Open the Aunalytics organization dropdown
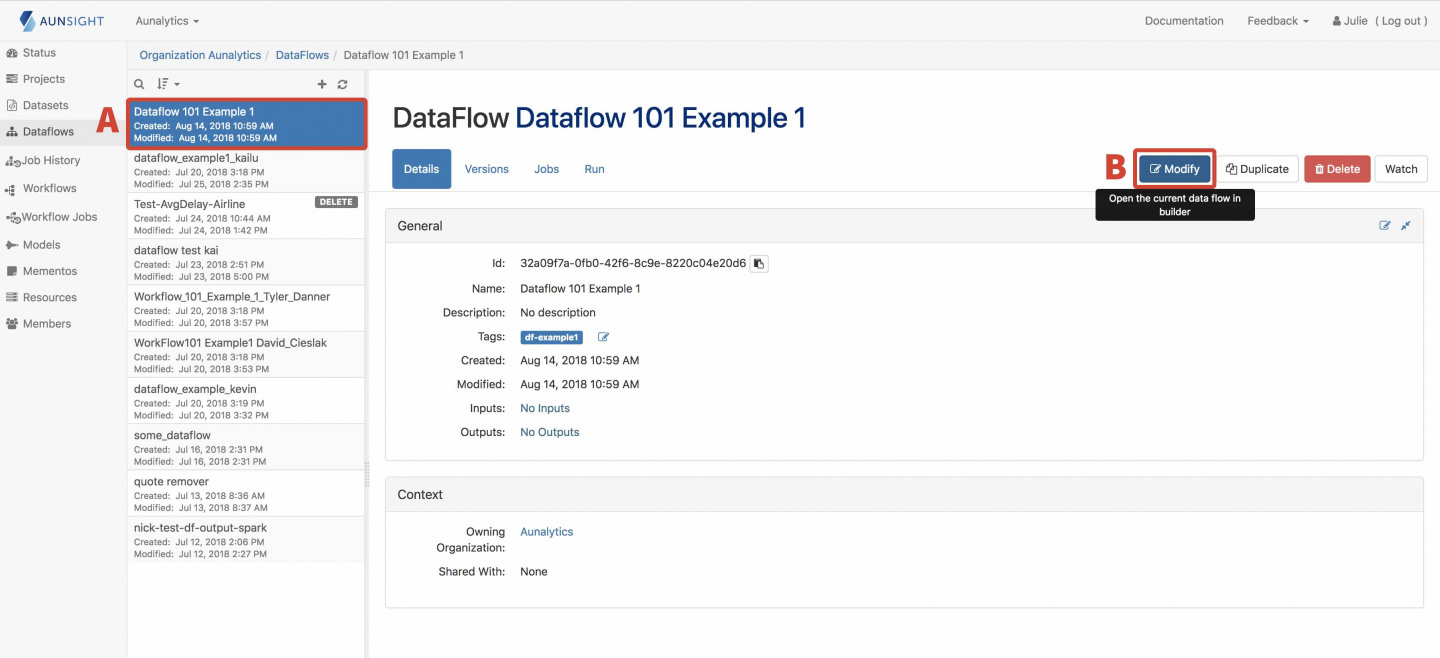The width and height of the screenshot is (1440, 658). click(x=167, y=21)
